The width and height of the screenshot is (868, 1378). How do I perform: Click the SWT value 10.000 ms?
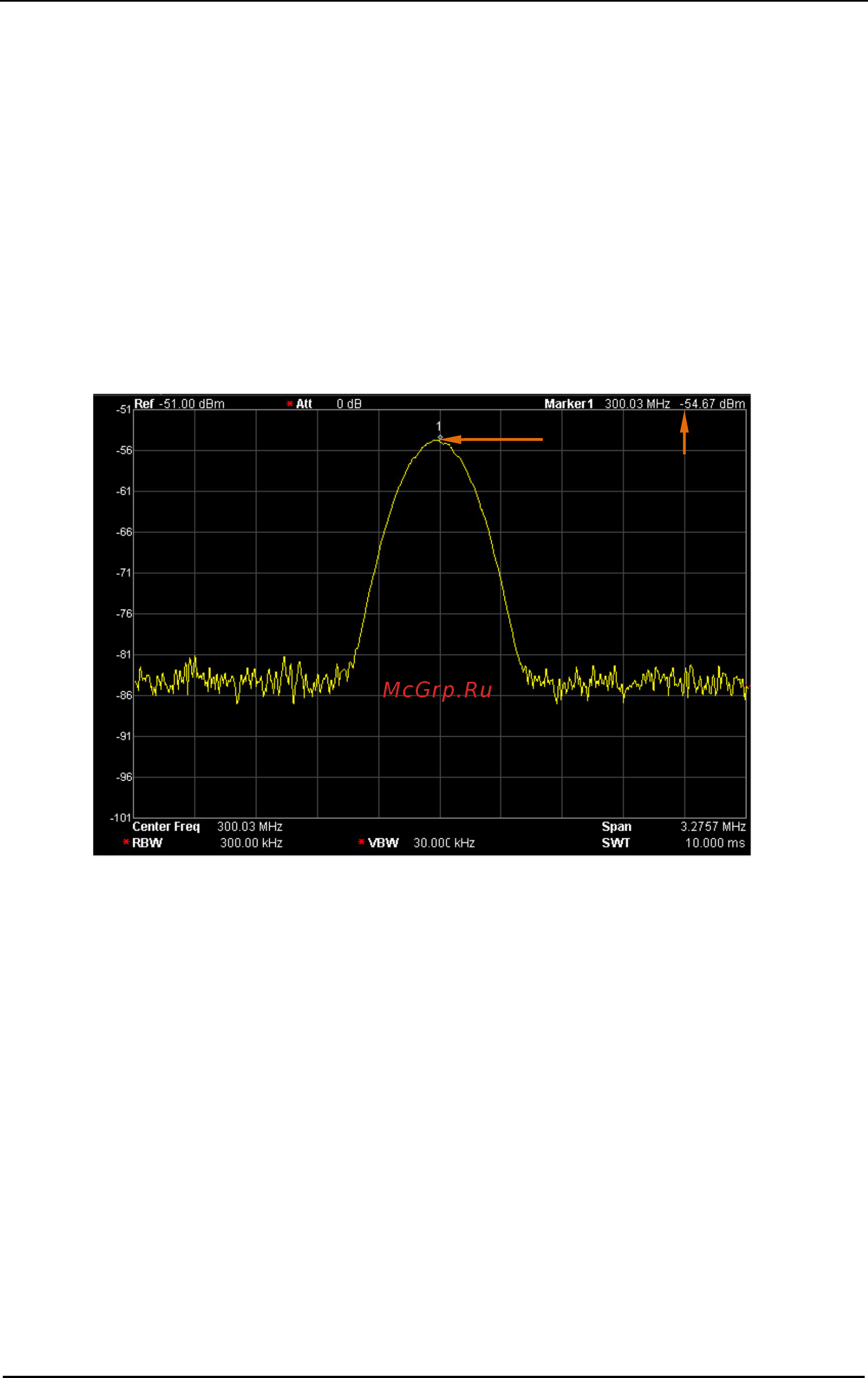pos(715,843)
